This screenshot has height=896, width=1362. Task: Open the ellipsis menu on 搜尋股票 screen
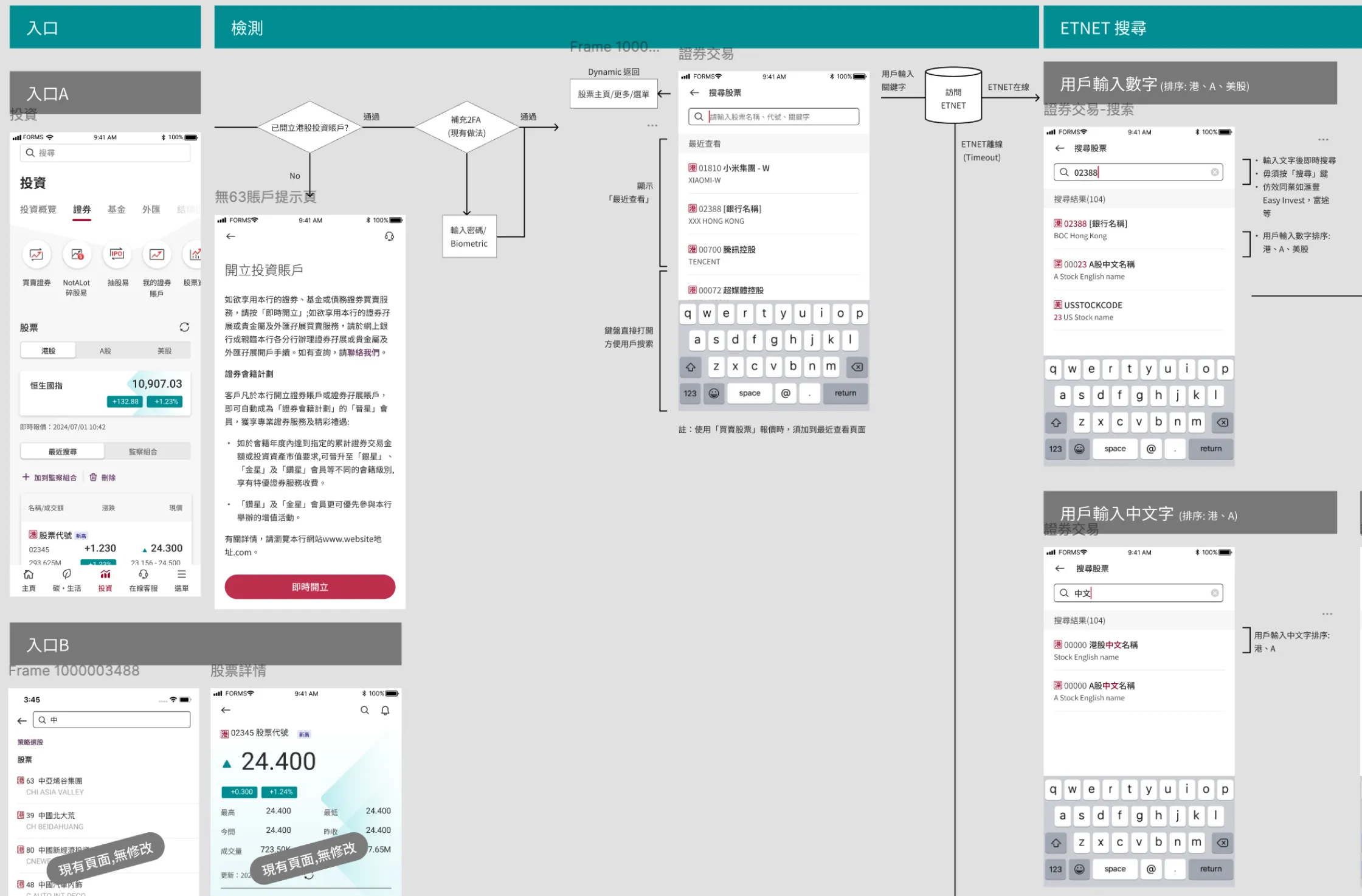[x=652, y=125]
